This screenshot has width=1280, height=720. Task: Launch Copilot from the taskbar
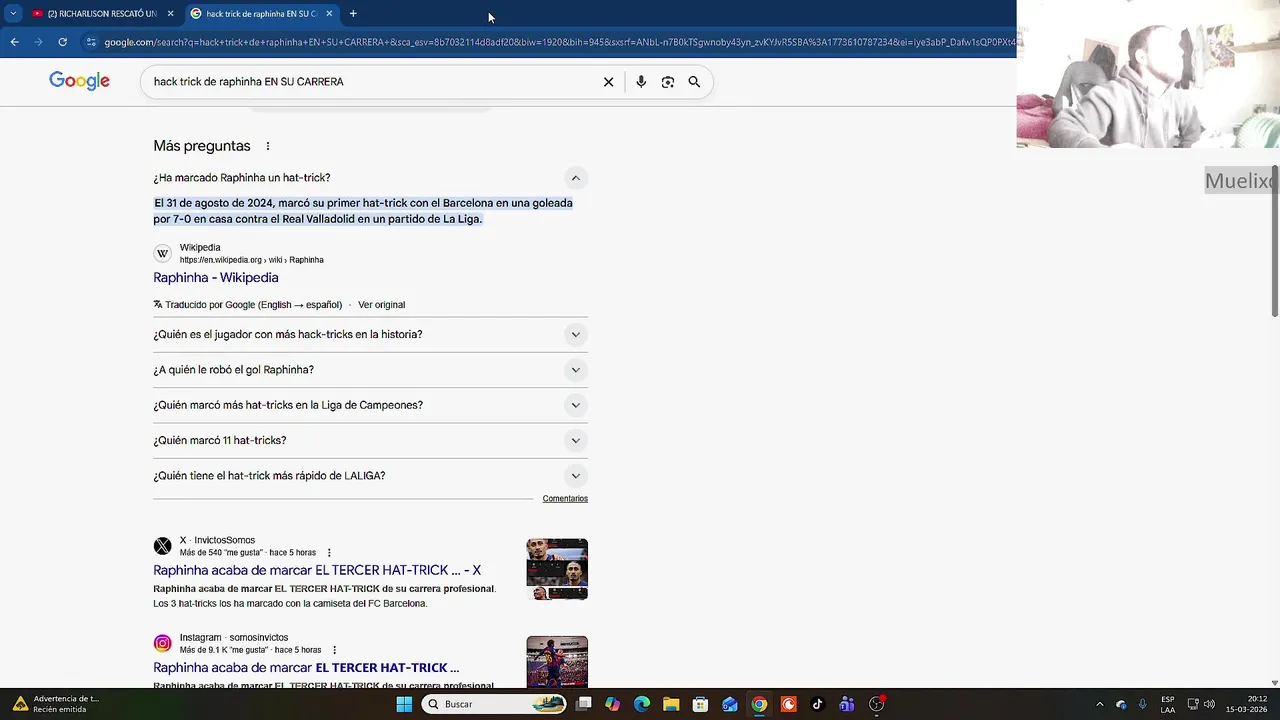pyautogui.click(x=613, y=704)
